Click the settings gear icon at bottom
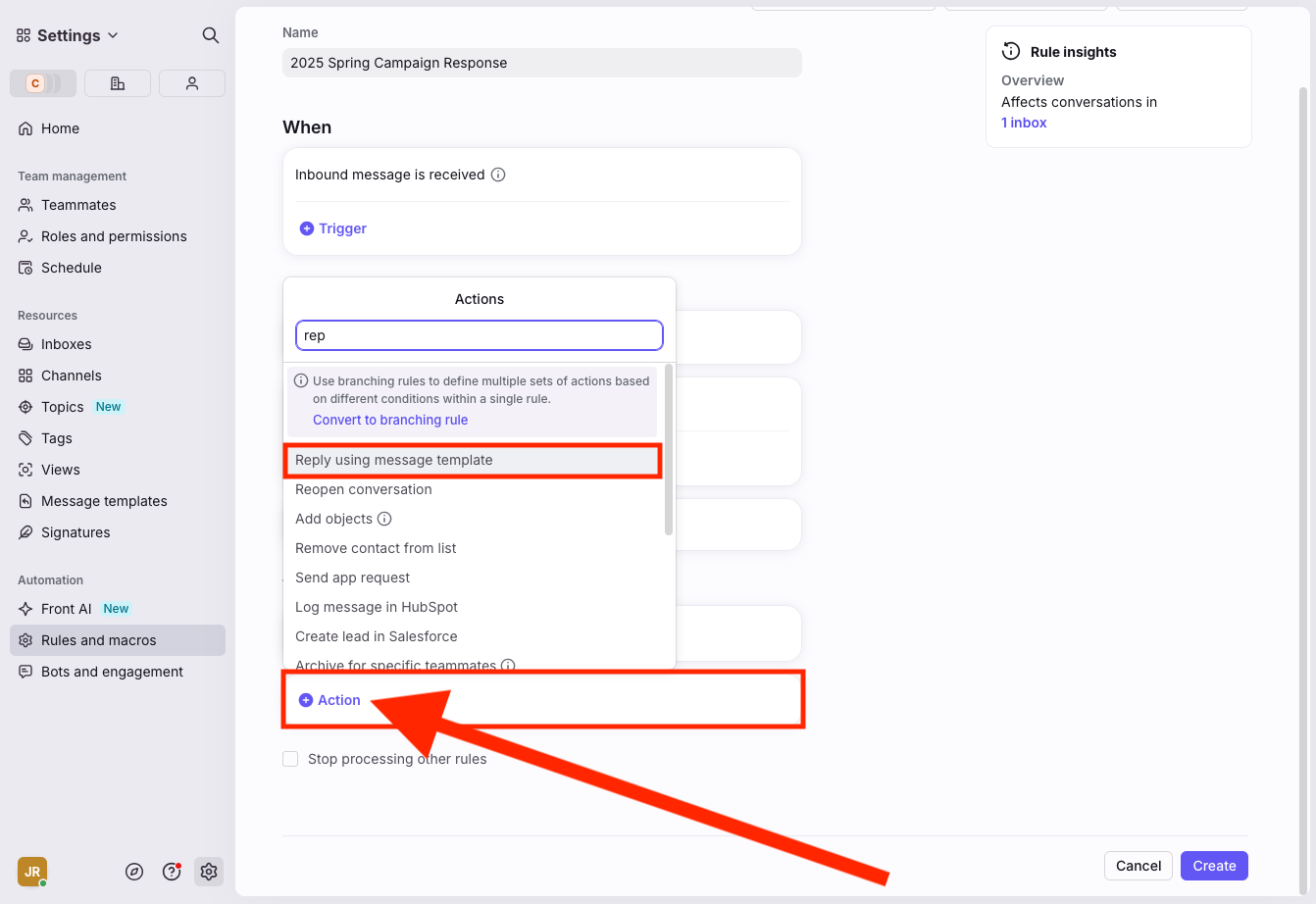Image resolution: width=1316 pixels, height=904 pixels. tap(208, 872)
